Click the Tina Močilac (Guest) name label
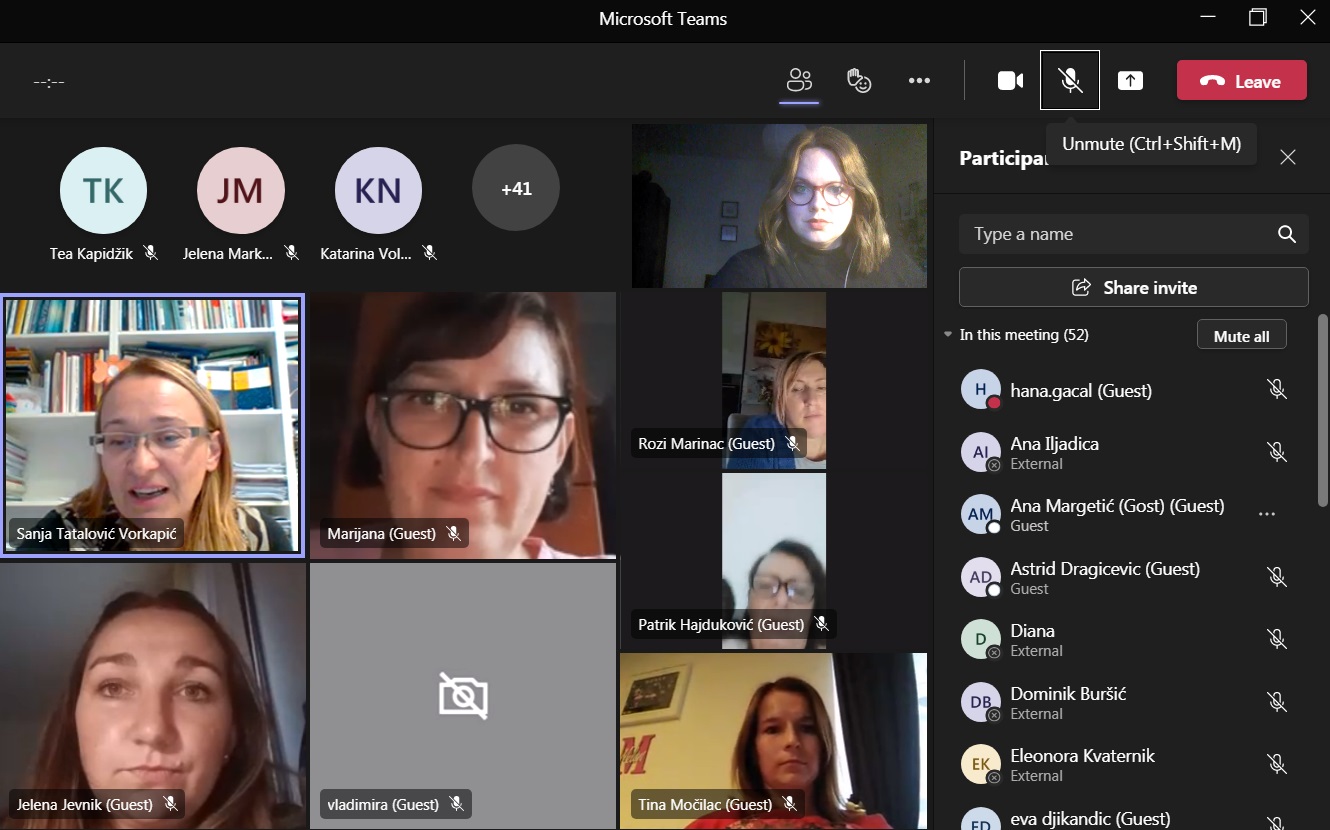This screenshot has width=1330, height=830. click(x=705, y=804)
